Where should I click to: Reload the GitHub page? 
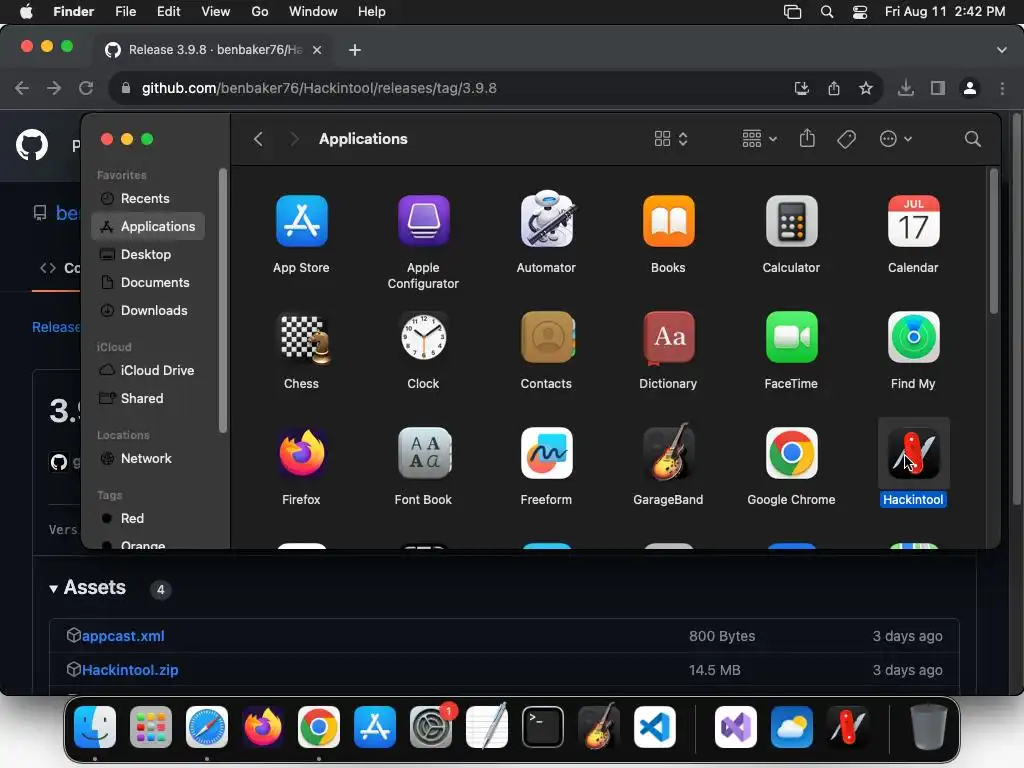[x=86, y=88]
